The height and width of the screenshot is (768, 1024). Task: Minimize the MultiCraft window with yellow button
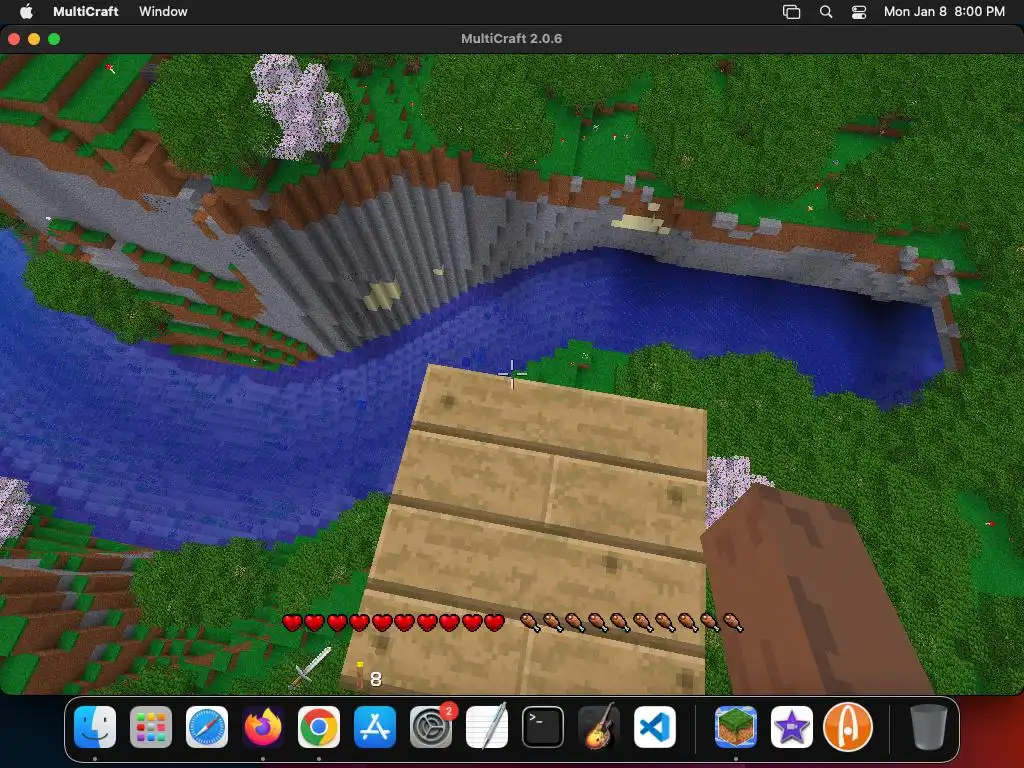(34, 39)
